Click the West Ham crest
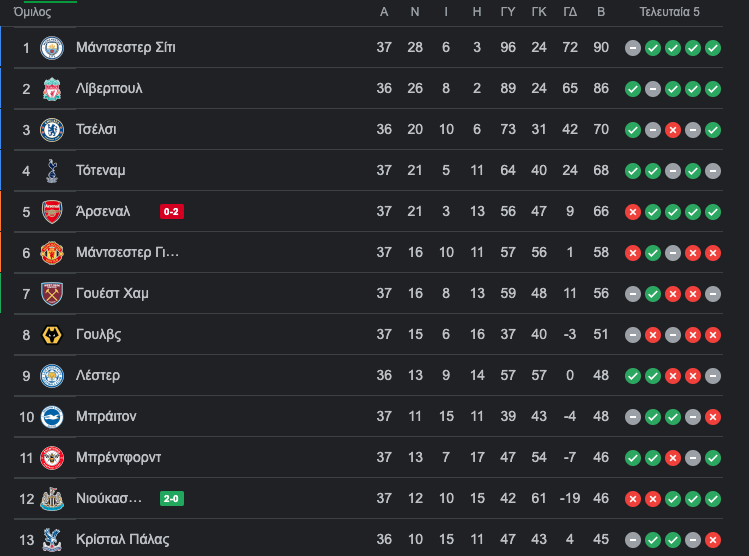Image resolution: width=749 pixels, height=556 pixels. 52,294
